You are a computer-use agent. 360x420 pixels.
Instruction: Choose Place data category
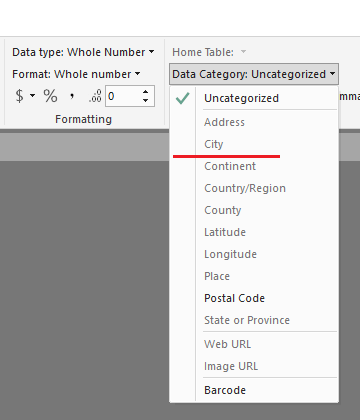254,276
